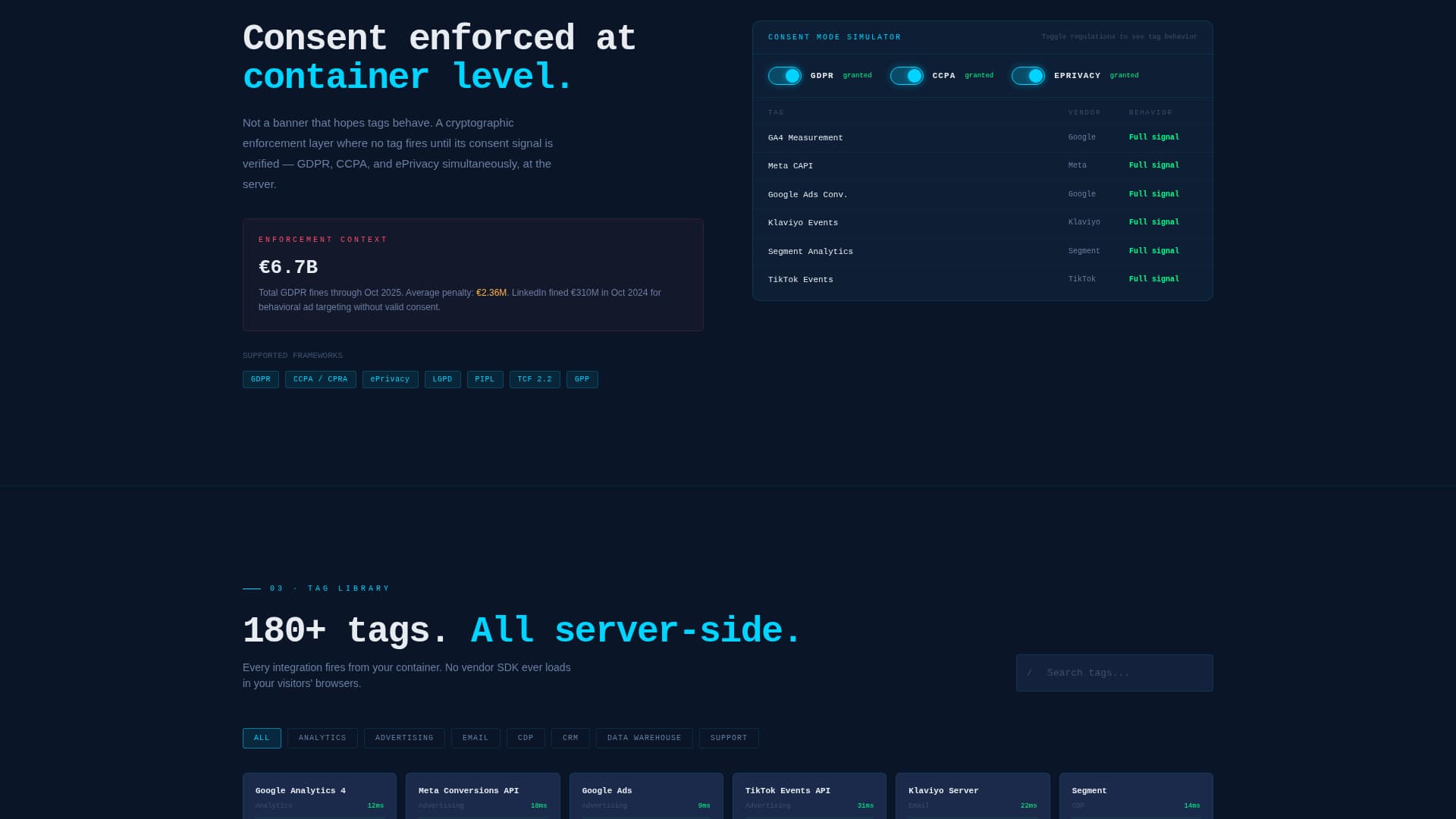Filter tags by Data Warehouse
Screen dimensions: 1456x819
click(x=644, y=738)
